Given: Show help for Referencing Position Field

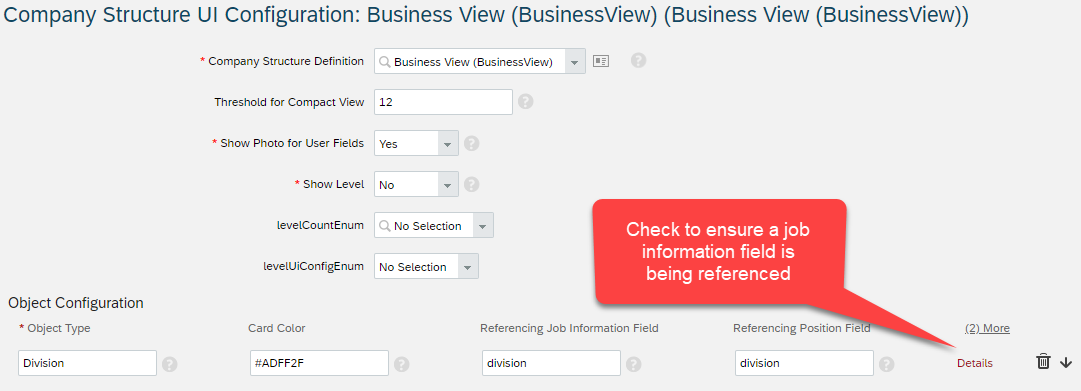Looking at the screenshot, I should 887,364.
